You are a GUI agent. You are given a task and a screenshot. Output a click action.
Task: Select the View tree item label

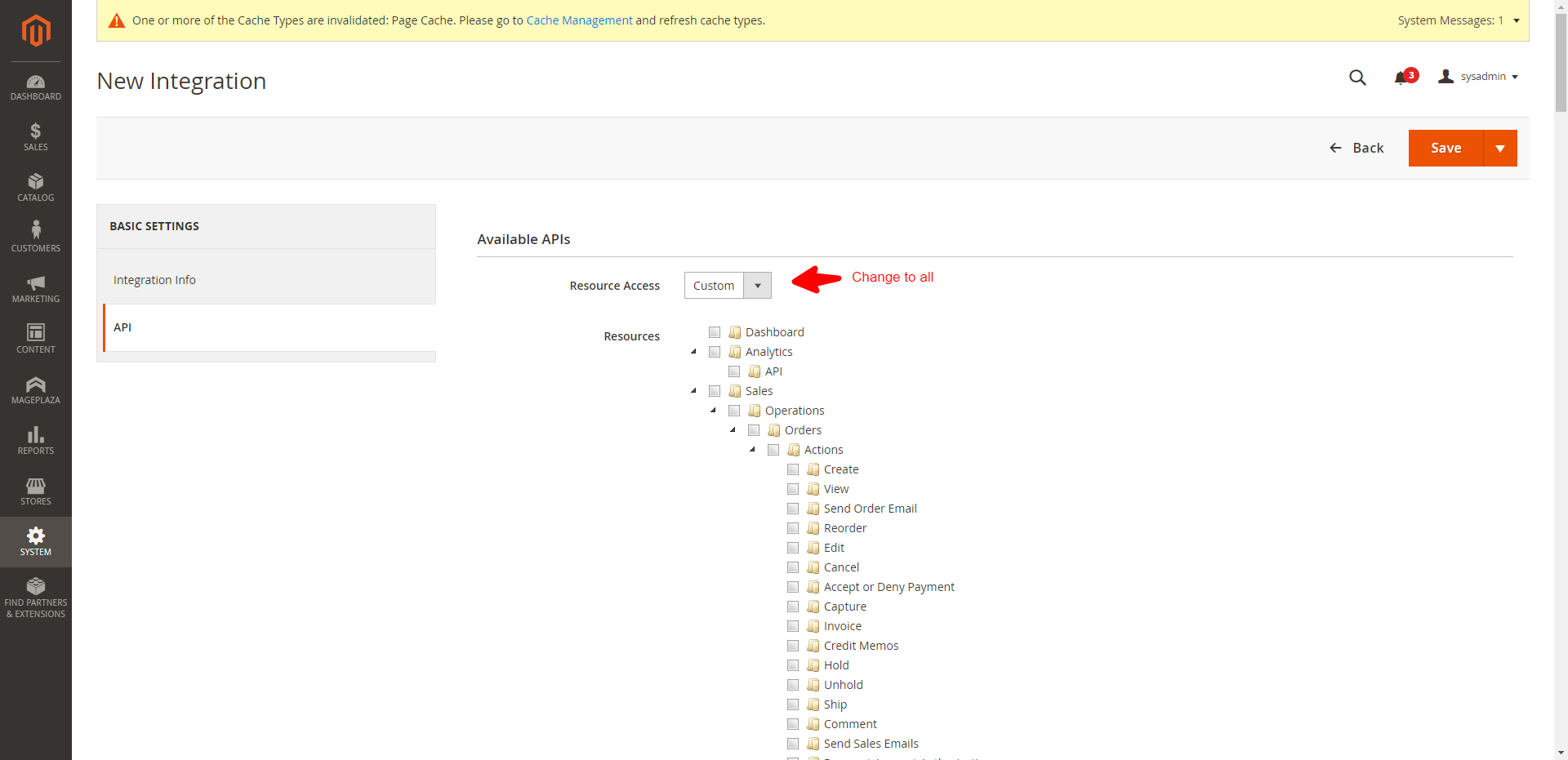836,489
